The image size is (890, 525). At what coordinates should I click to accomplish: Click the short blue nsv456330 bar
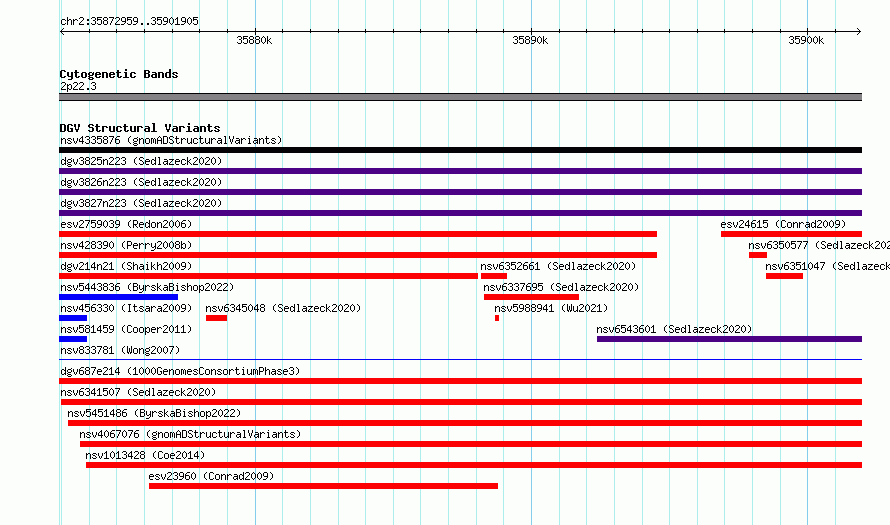(73, 318)
